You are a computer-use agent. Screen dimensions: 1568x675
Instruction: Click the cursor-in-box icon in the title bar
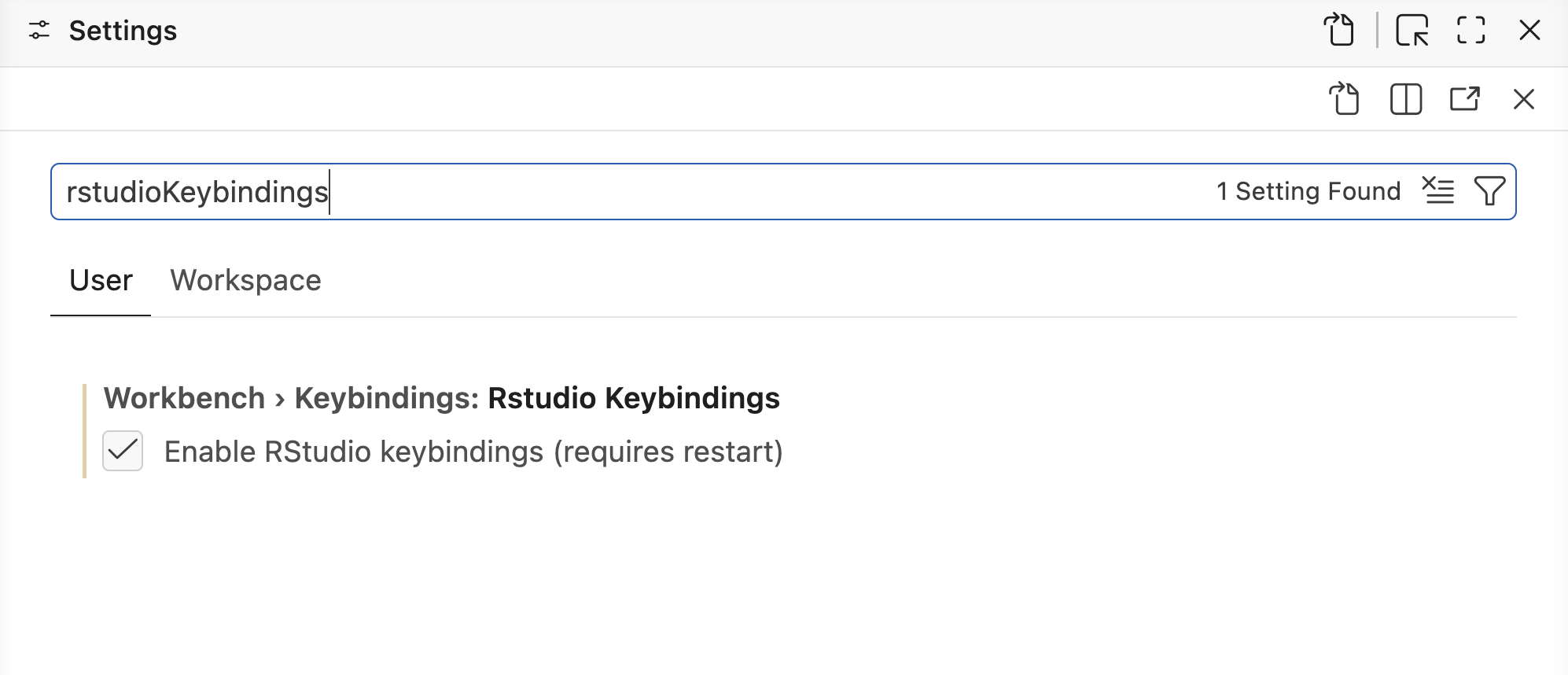tap(1412, 31)
